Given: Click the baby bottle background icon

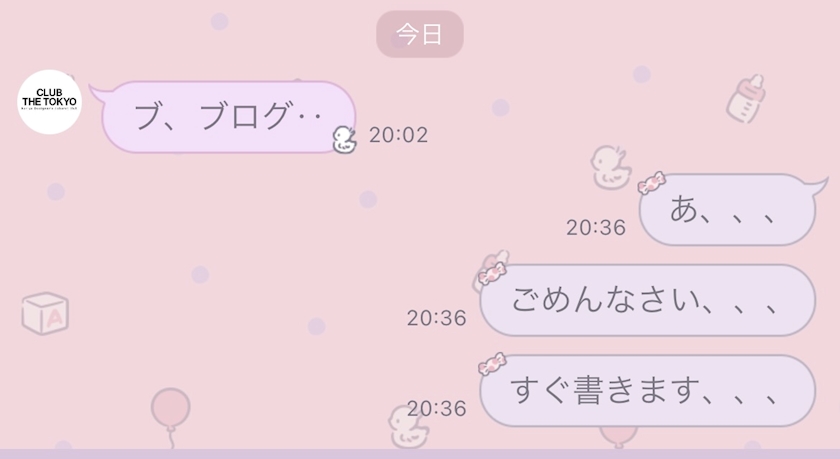Looking at the screenshot, I should point(745,99).
